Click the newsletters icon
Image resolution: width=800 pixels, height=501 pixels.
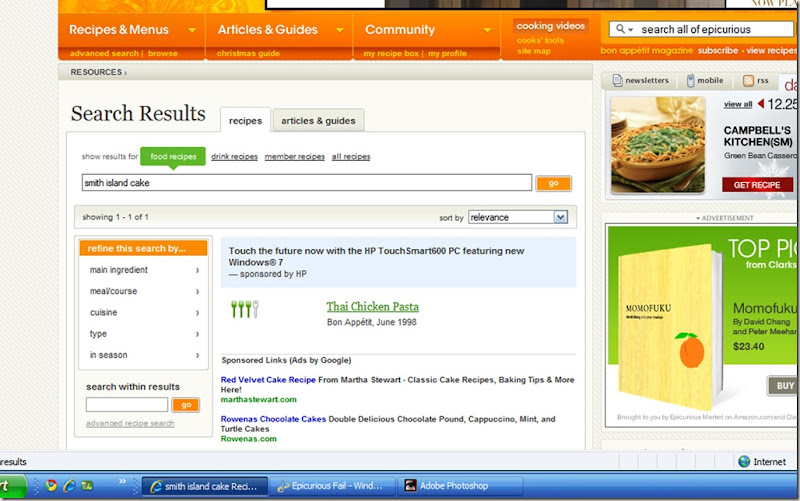point(617,81)
